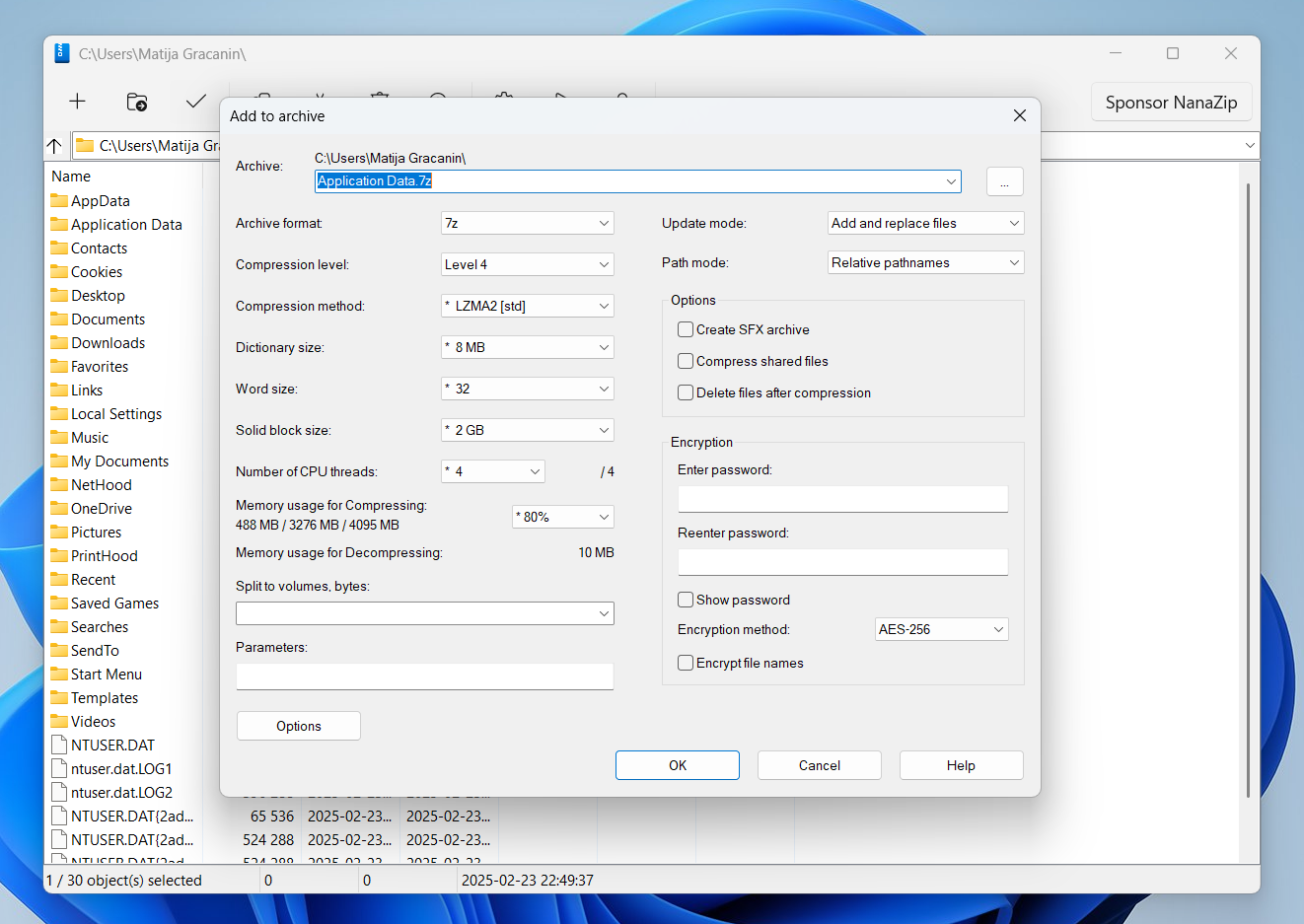Click the Extract folder toolbar icon
This screenshot has height=924, width=1304.
click(x=137, y=102)
